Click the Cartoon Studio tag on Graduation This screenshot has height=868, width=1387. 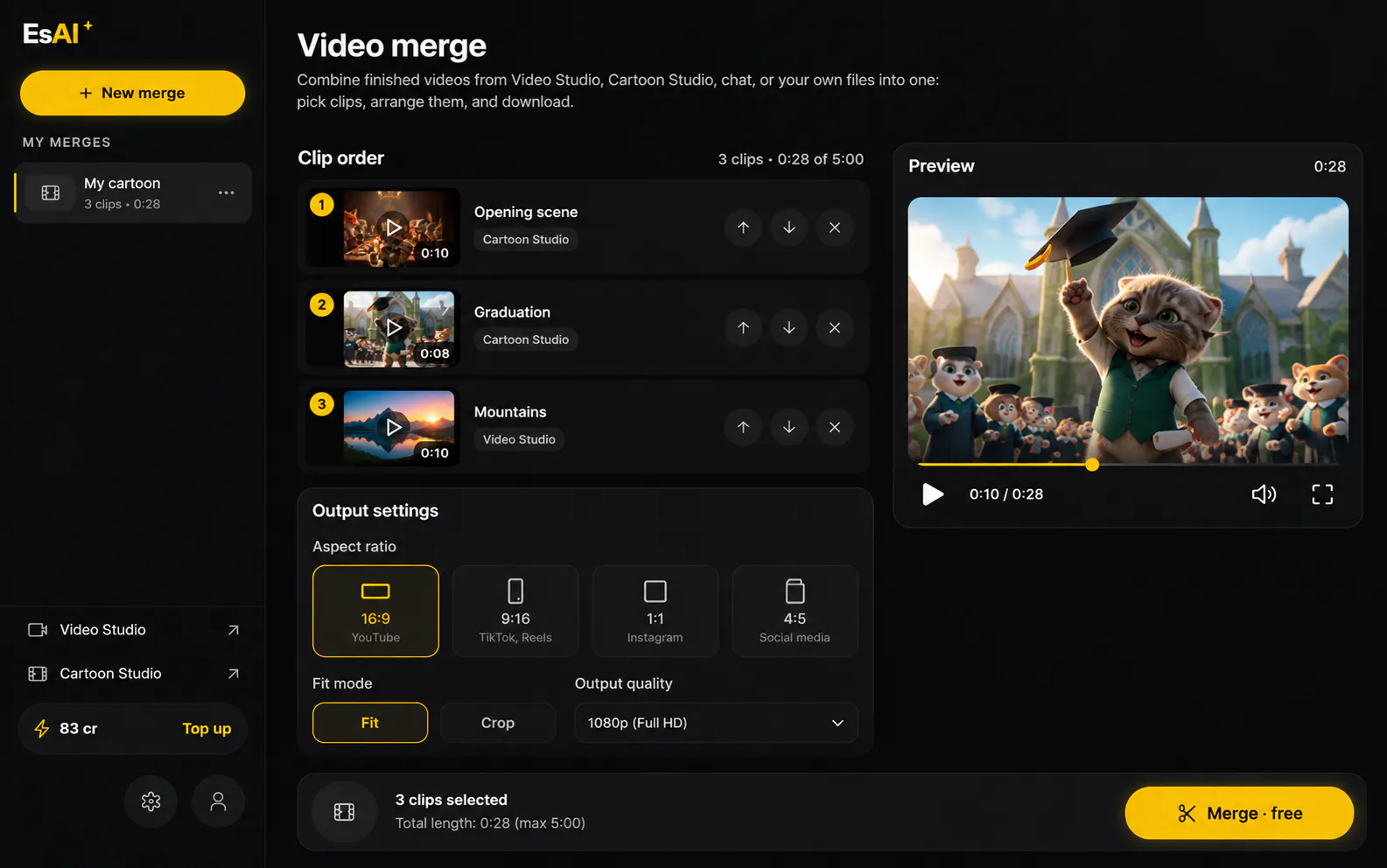point(526,339)
